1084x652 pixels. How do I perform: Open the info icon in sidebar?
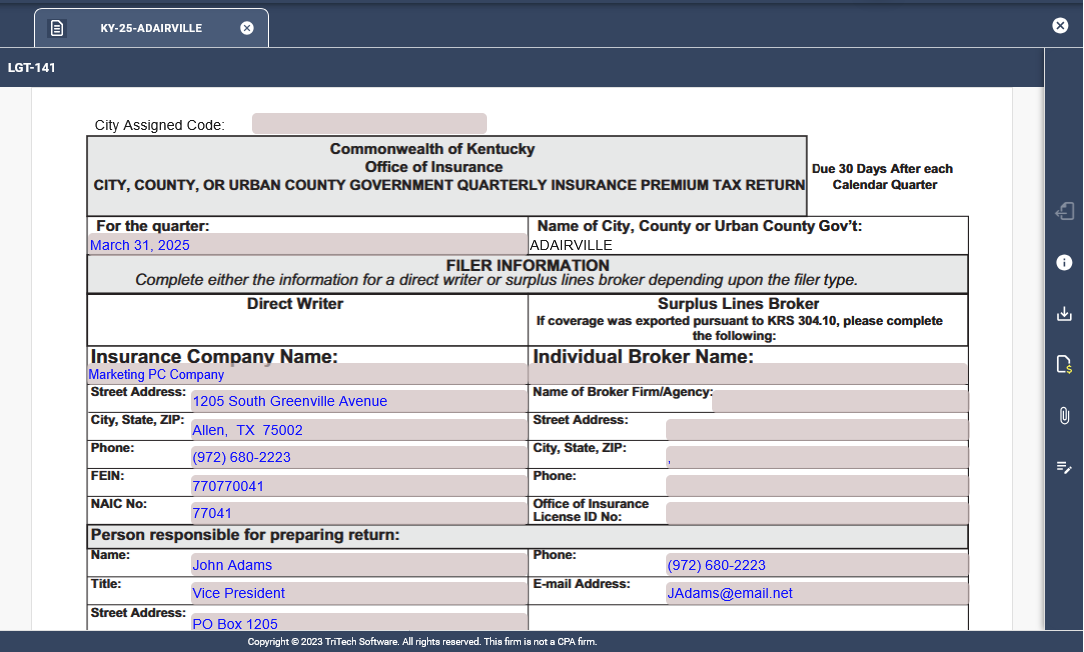point(1064,263)
